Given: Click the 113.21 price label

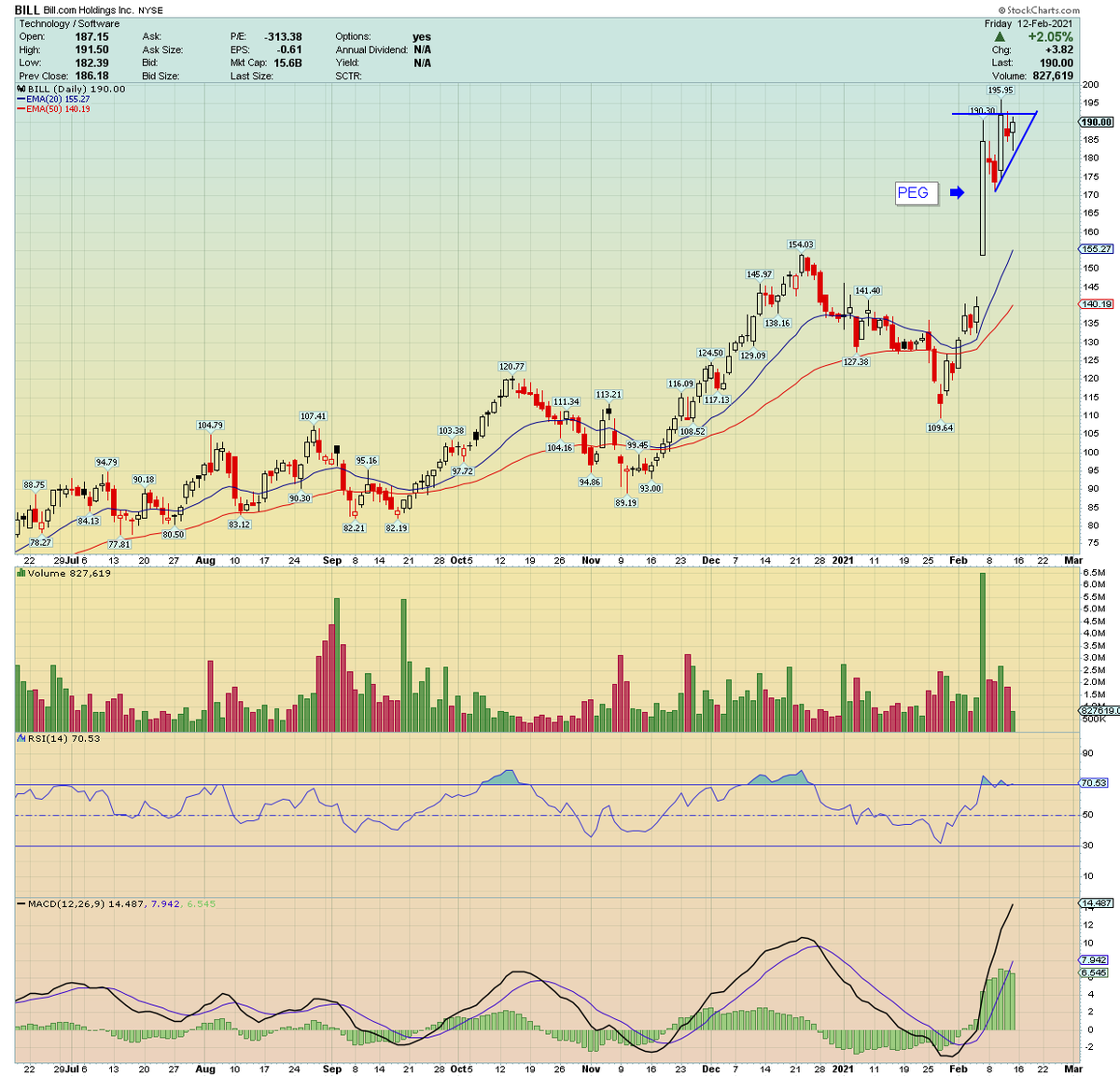Looking at the screenshot, I should 609,395.
